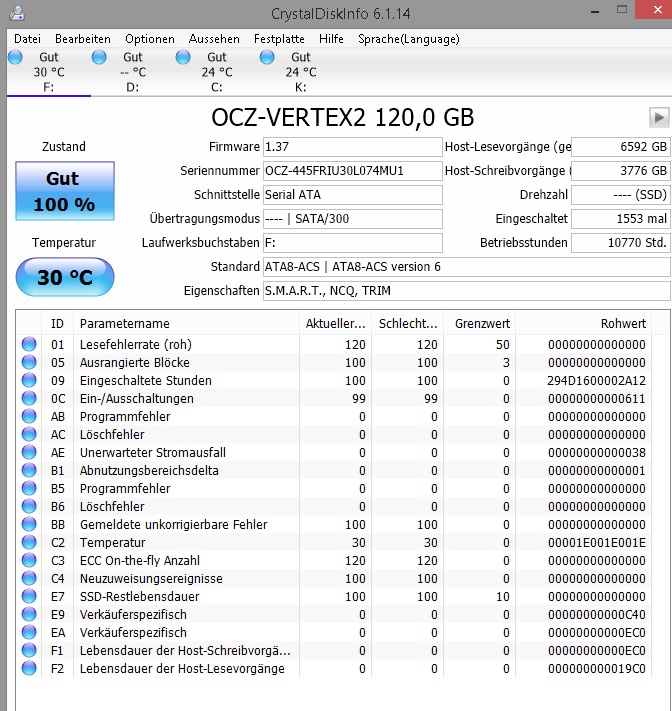
Task: Click status orb for Ein-/Ausschaltungen row
Action: tap(29, 399)
